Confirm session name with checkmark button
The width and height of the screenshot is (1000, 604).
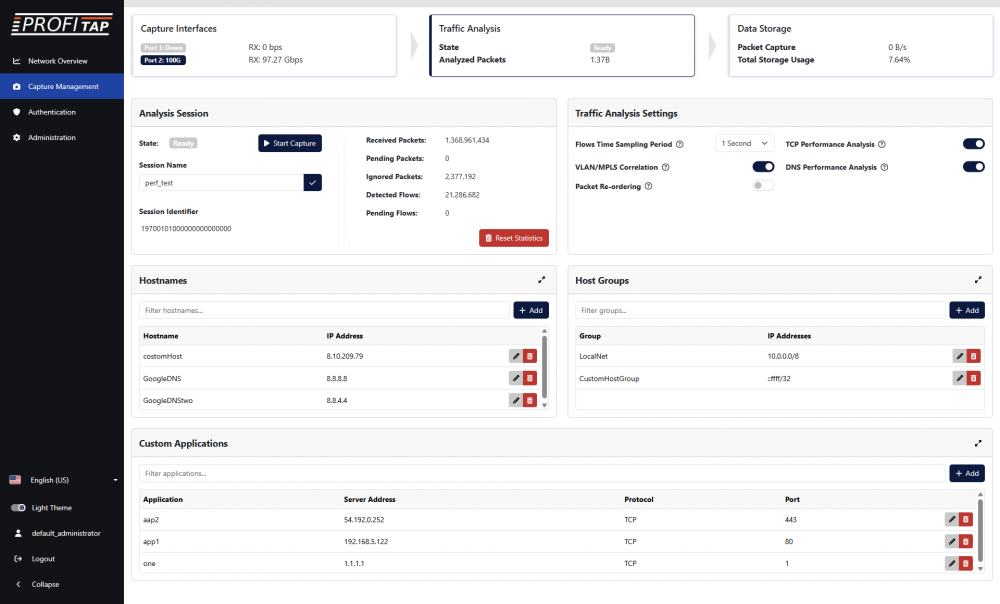(313, 182)
